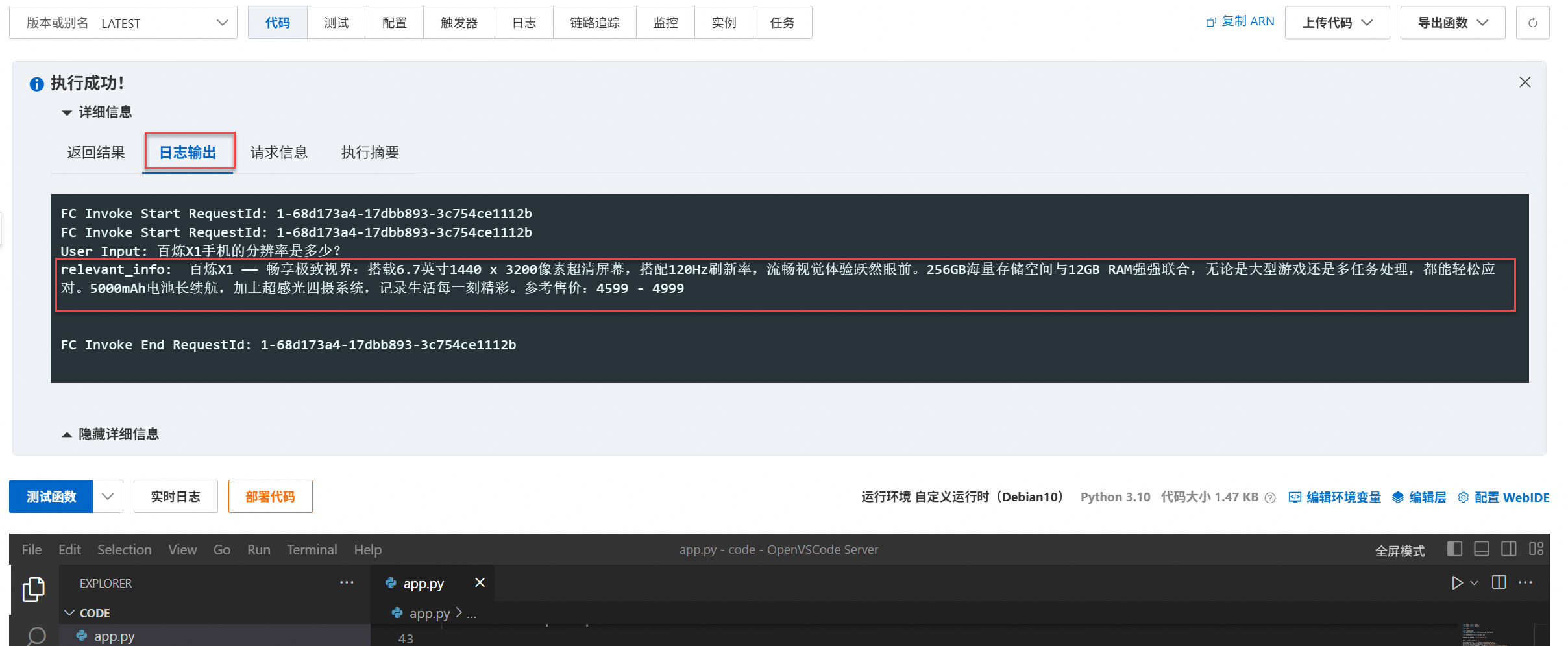1568x646 pixels.
Task: Click the 部署代码 button
Action: pyautogui.click(x=271, y=497)
